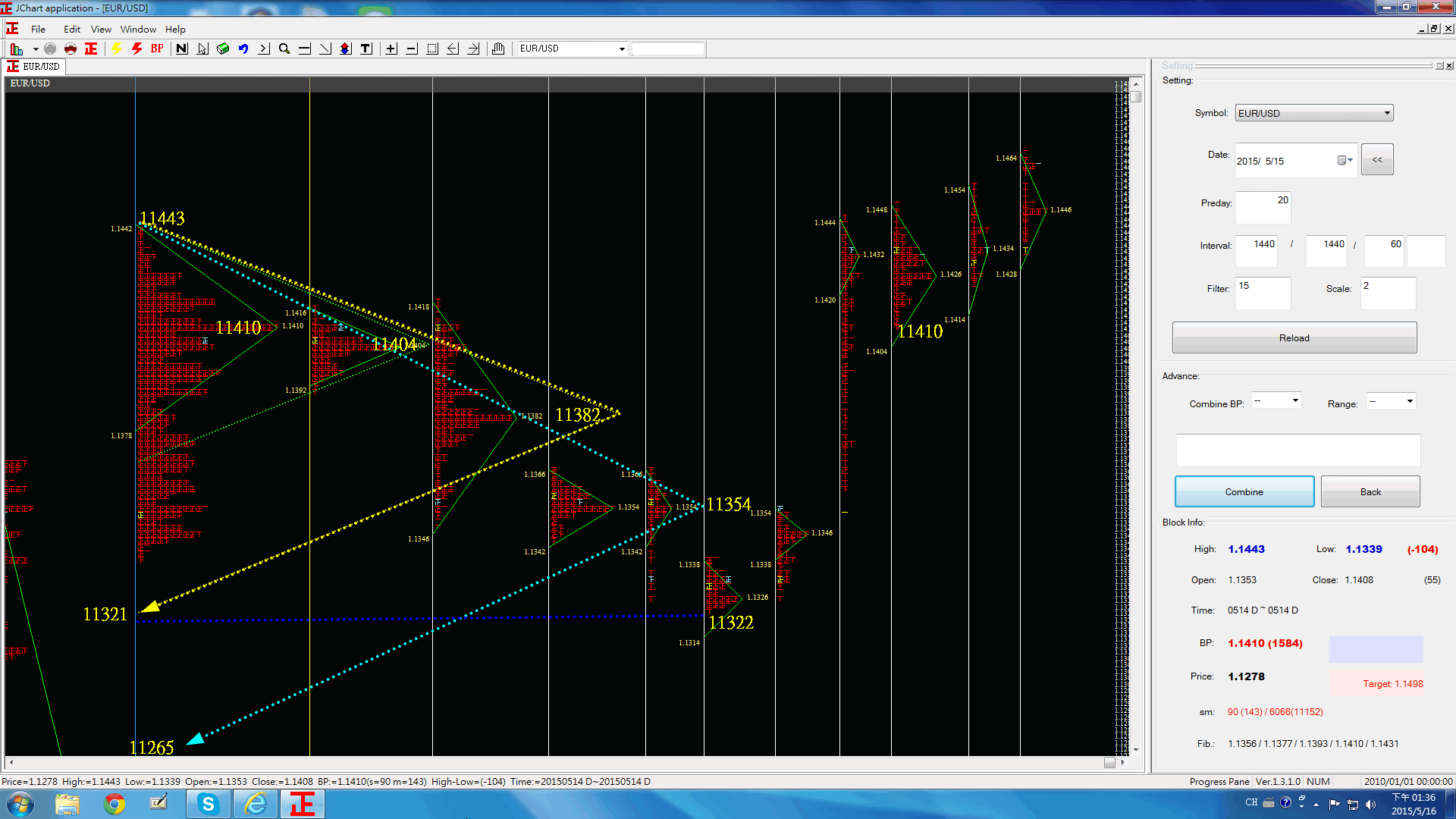Click the Preday input field
This screenshot has width=1456, height=819.
(x=1263, y=207)
